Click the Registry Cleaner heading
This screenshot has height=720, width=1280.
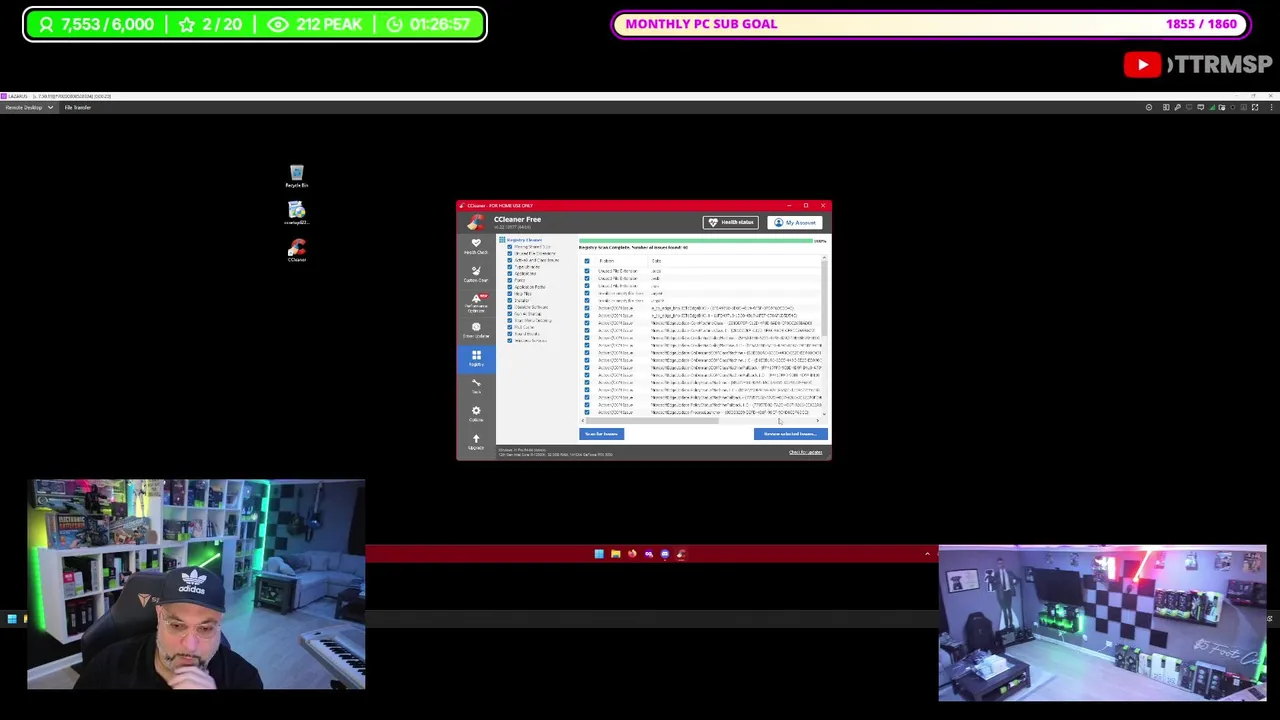click(x=524, y=240)
